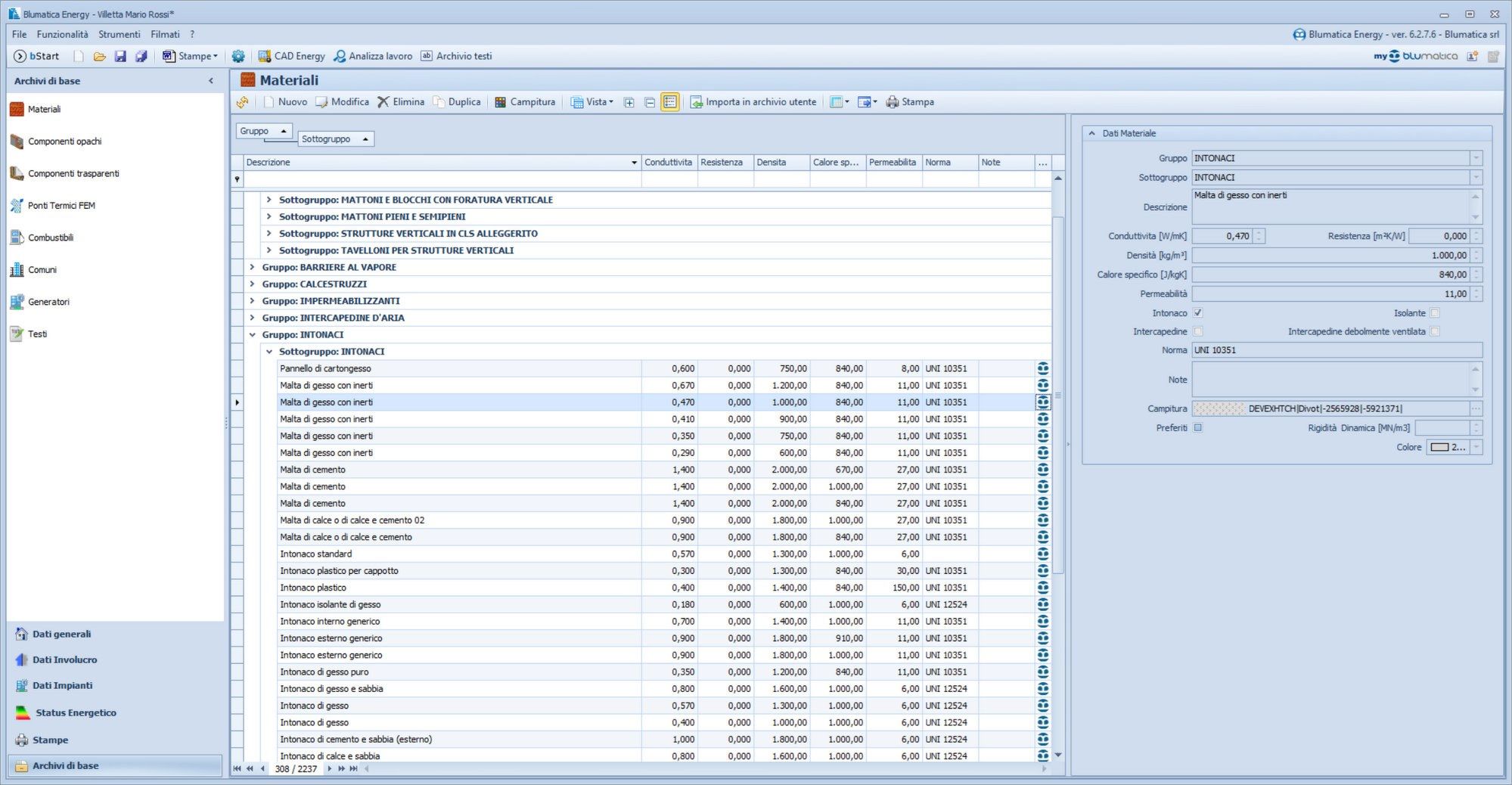Click Analizza lavoro in toolbar
This screenshot has width=1512, height=785.
373,56
